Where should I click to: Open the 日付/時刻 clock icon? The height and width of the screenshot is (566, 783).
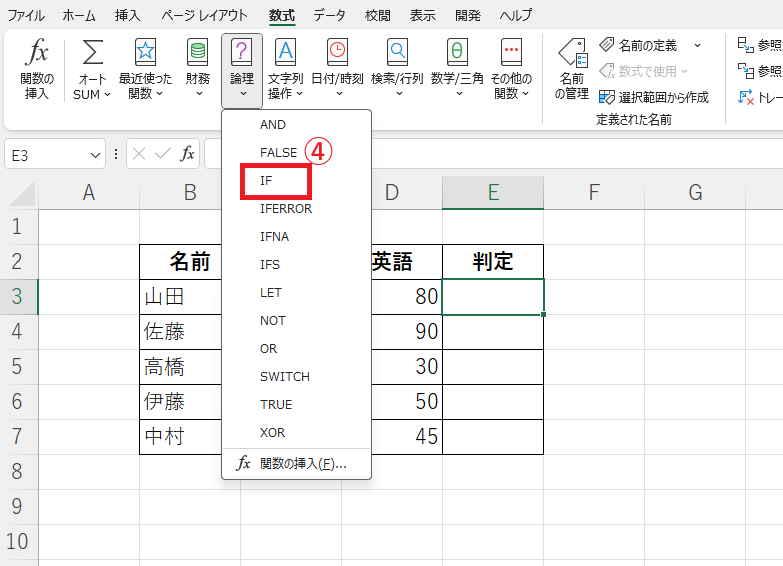338,52
